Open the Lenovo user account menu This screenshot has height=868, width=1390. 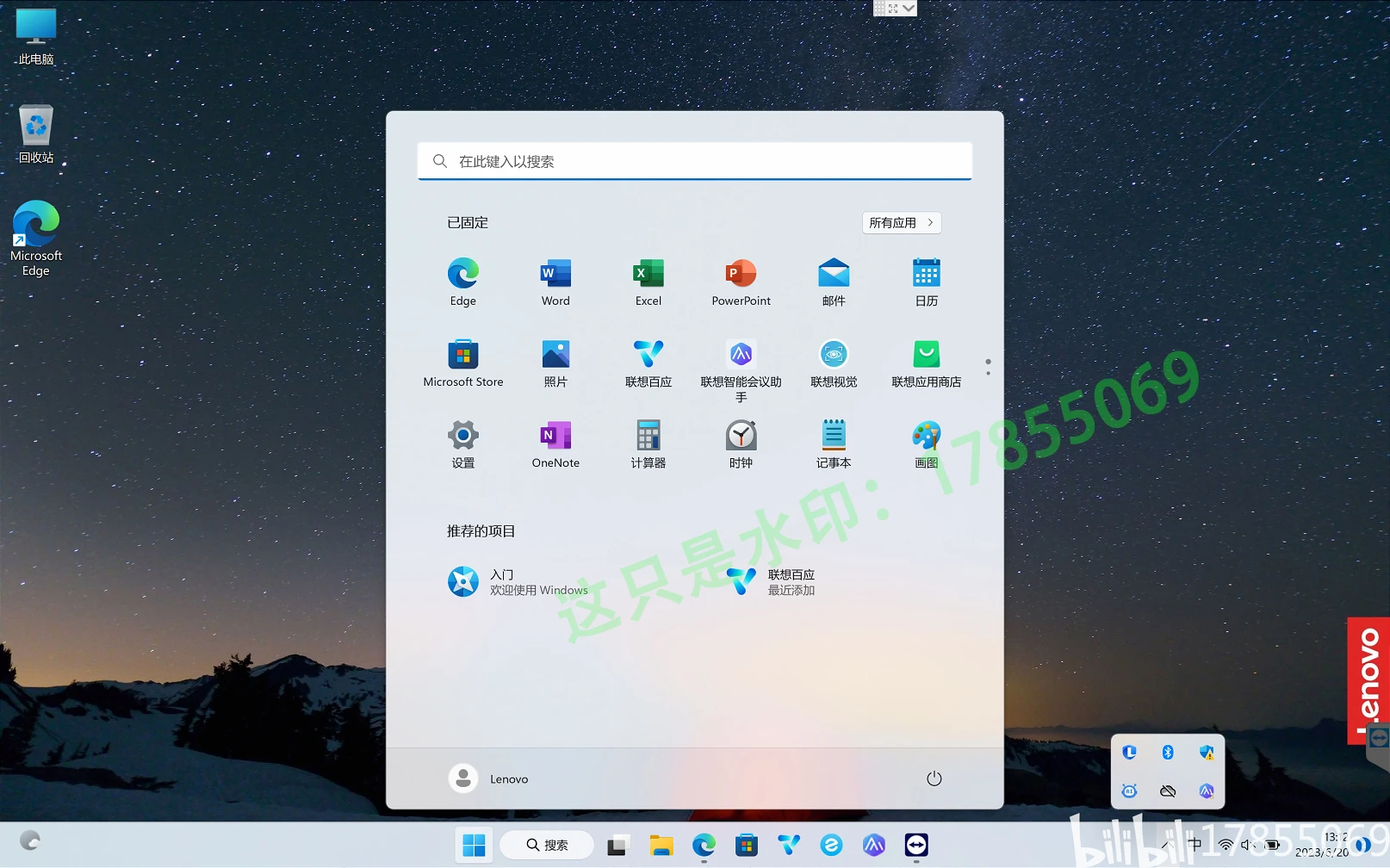click(489, 778)
